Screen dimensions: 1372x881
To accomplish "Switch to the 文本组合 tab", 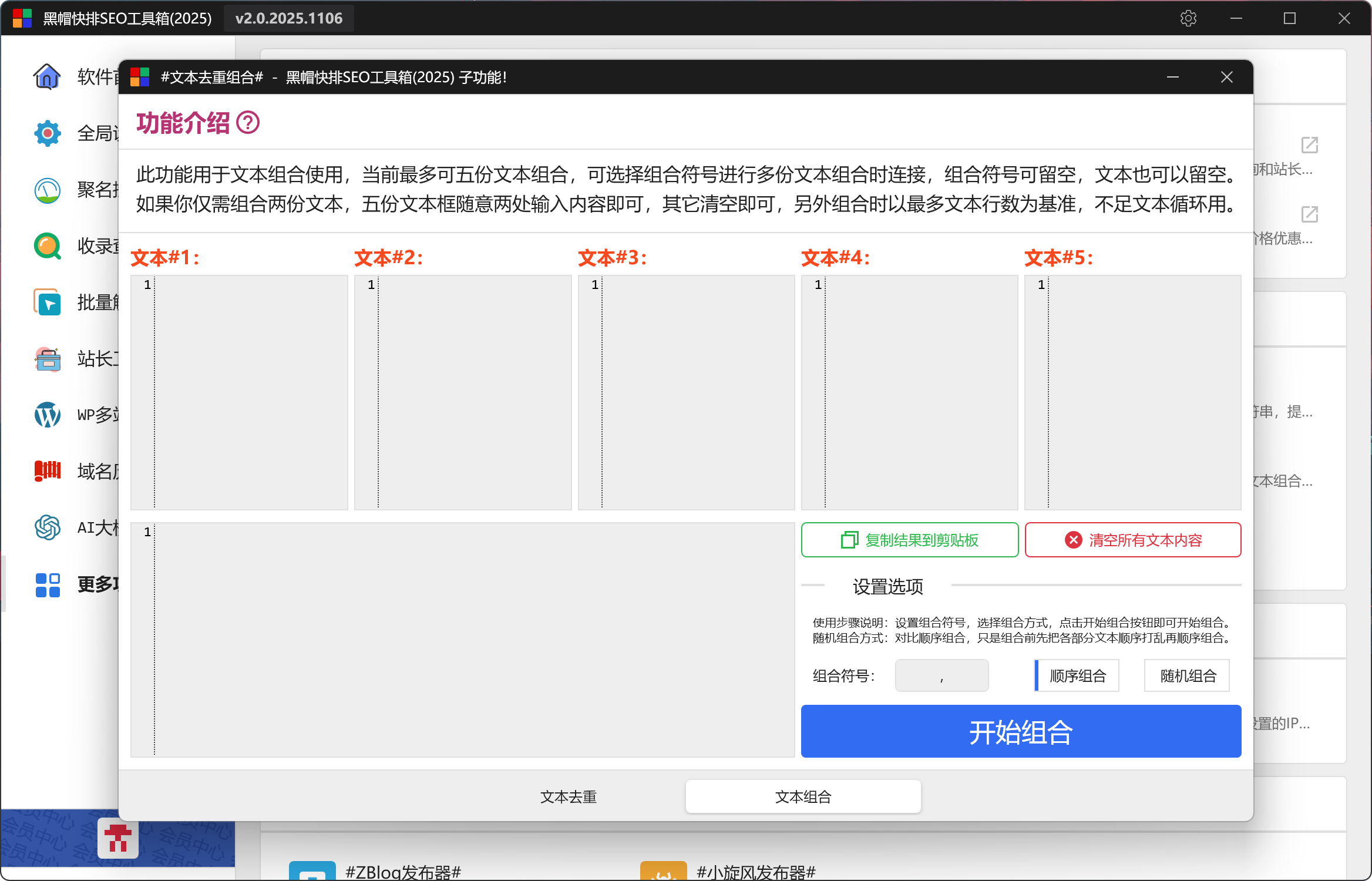I will pyautogui.click(x=803, y=796).
